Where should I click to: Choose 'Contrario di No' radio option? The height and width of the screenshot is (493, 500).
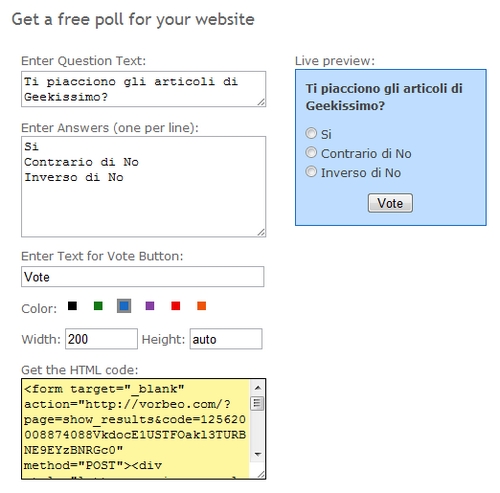pyautogui.click(x=311, y=152)
